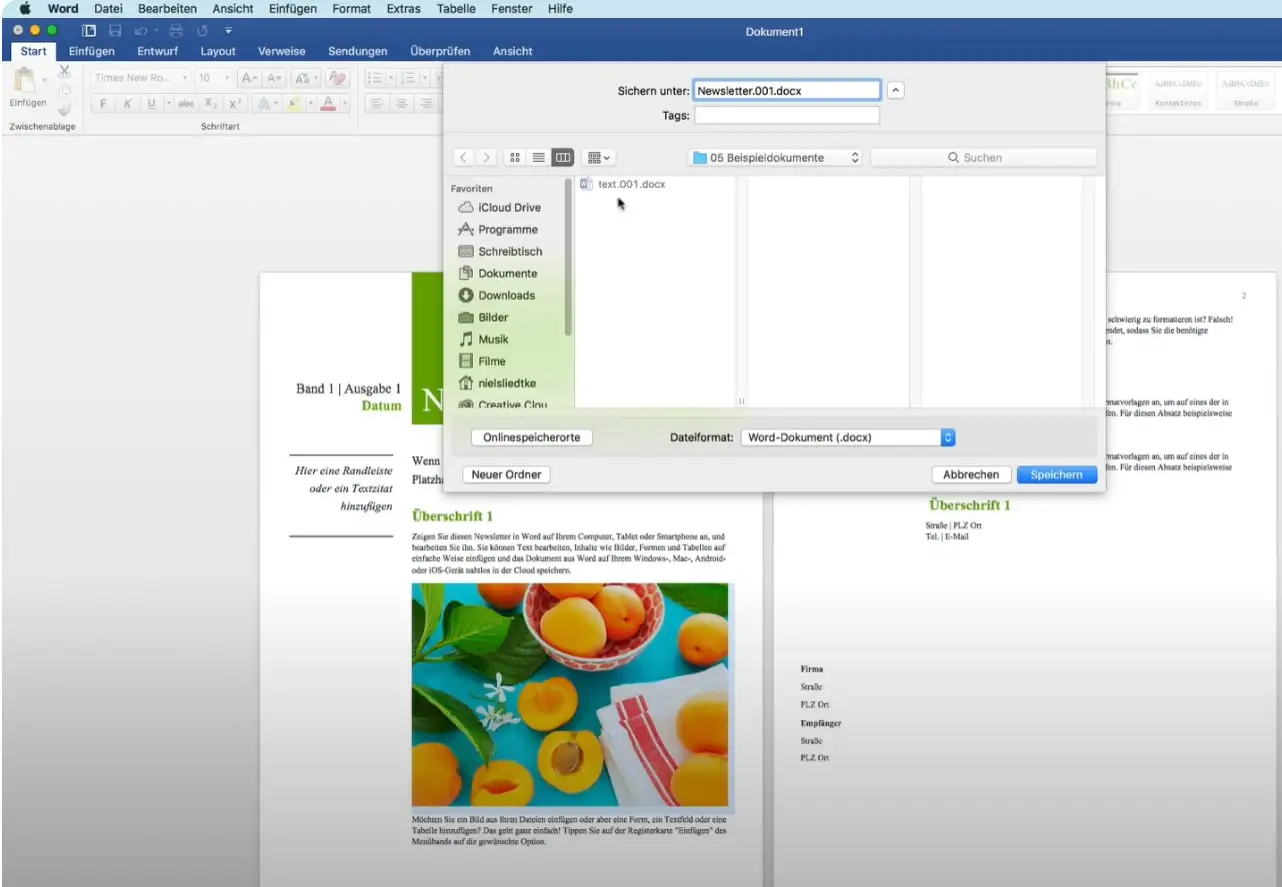Open iCloud Drive in sidebar
Screen dimensions: 1282x887
508,208
